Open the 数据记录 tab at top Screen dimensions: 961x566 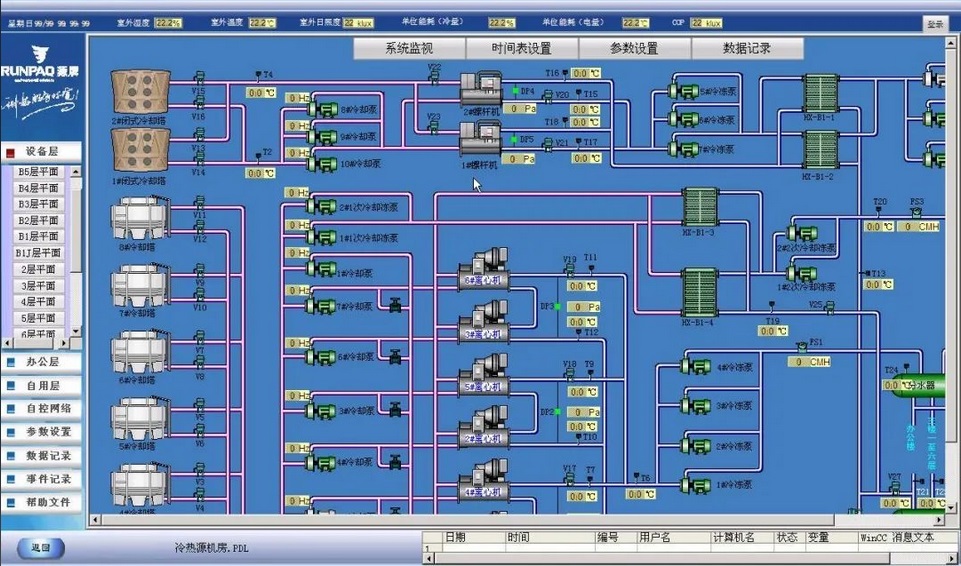pos(747,48)
